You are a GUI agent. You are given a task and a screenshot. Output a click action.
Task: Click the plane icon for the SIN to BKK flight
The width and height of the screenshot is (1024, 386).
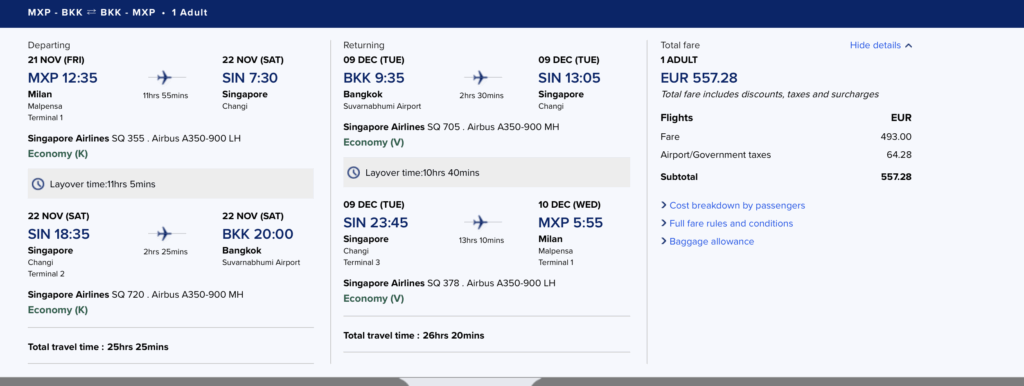point(165,234)
